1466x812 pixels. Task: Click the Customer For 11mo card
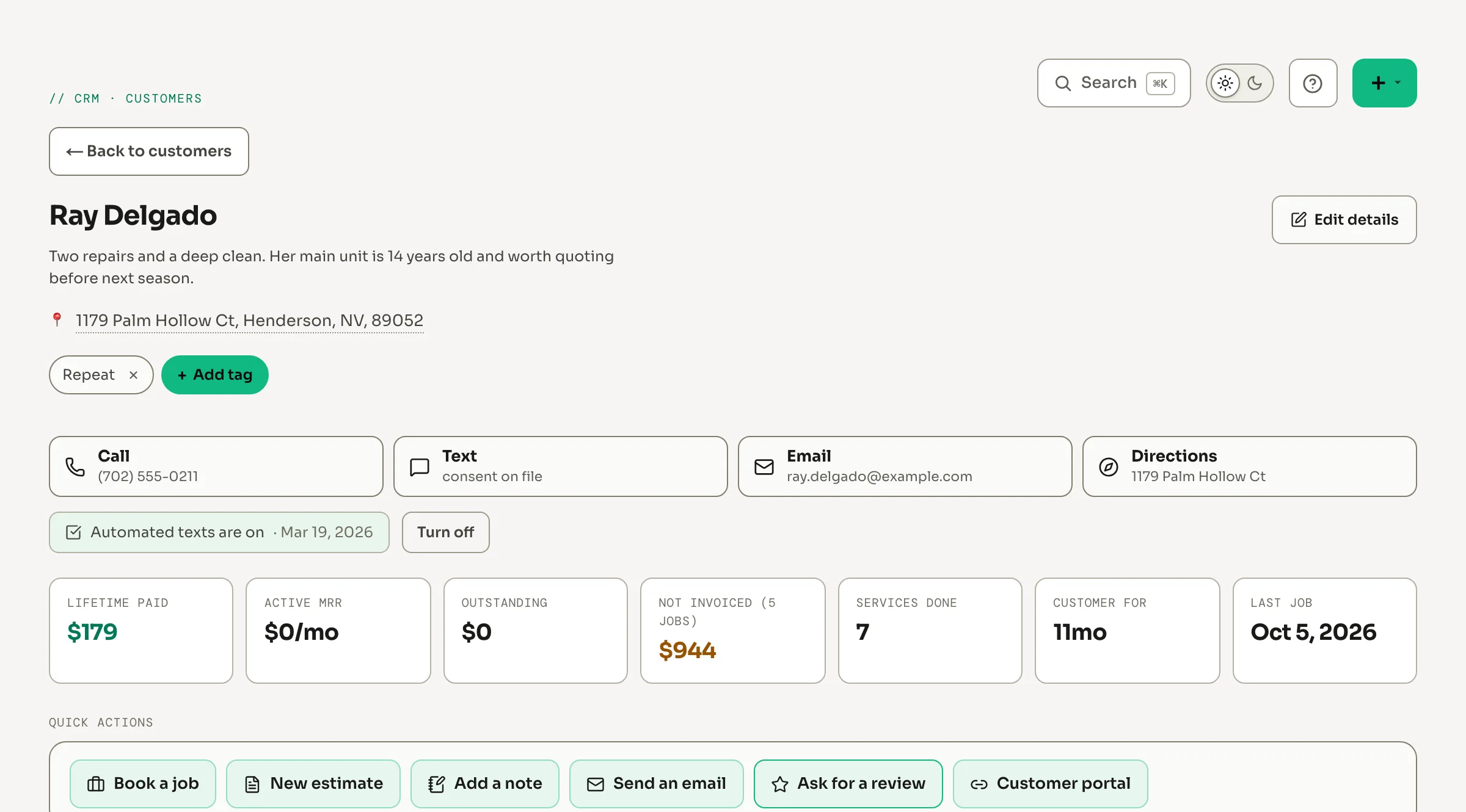point(1128,631)
